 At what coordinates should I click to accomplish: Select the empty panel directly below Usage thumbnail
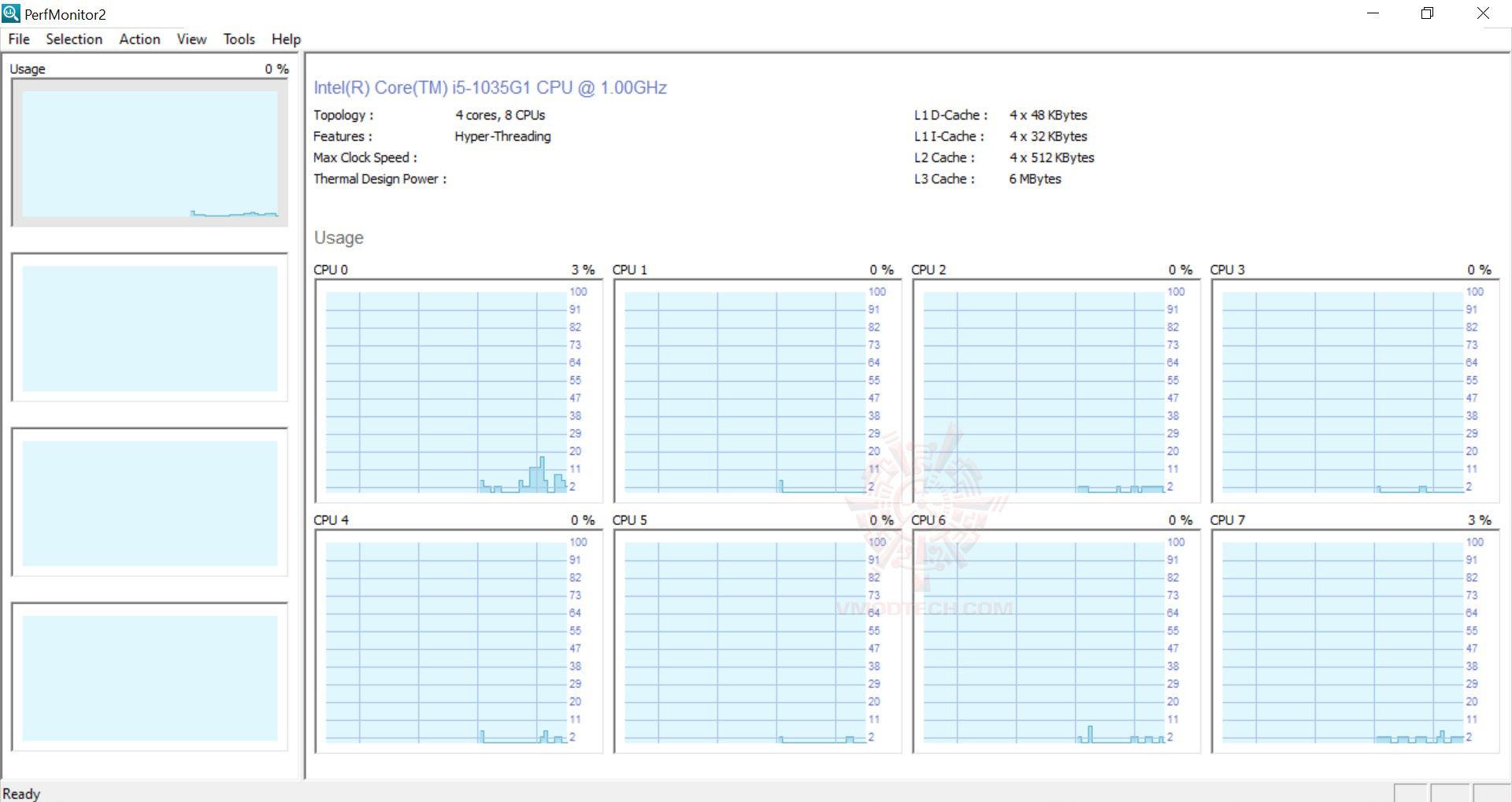click(x=150, y=327)
